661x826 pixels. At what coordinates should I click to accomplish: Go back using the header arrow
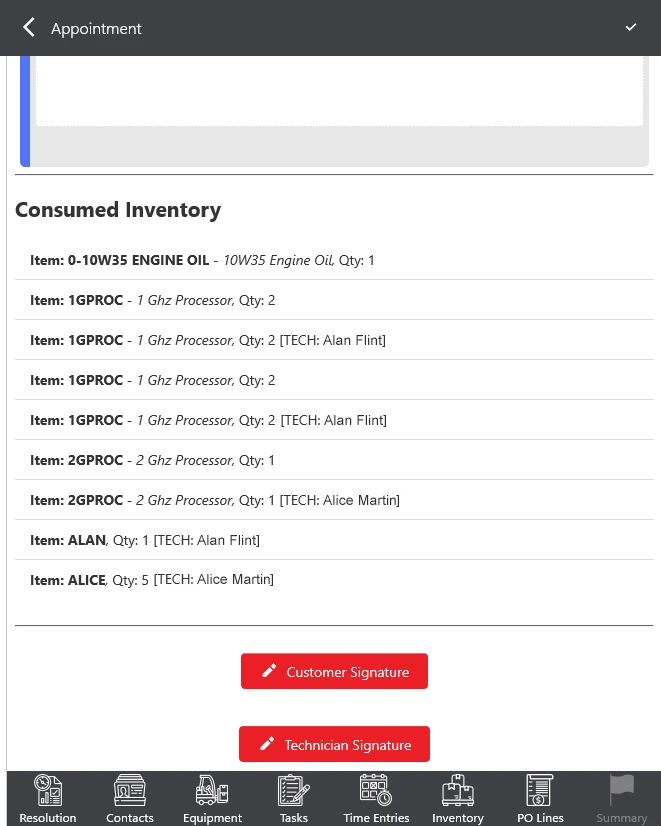point(29,28)
